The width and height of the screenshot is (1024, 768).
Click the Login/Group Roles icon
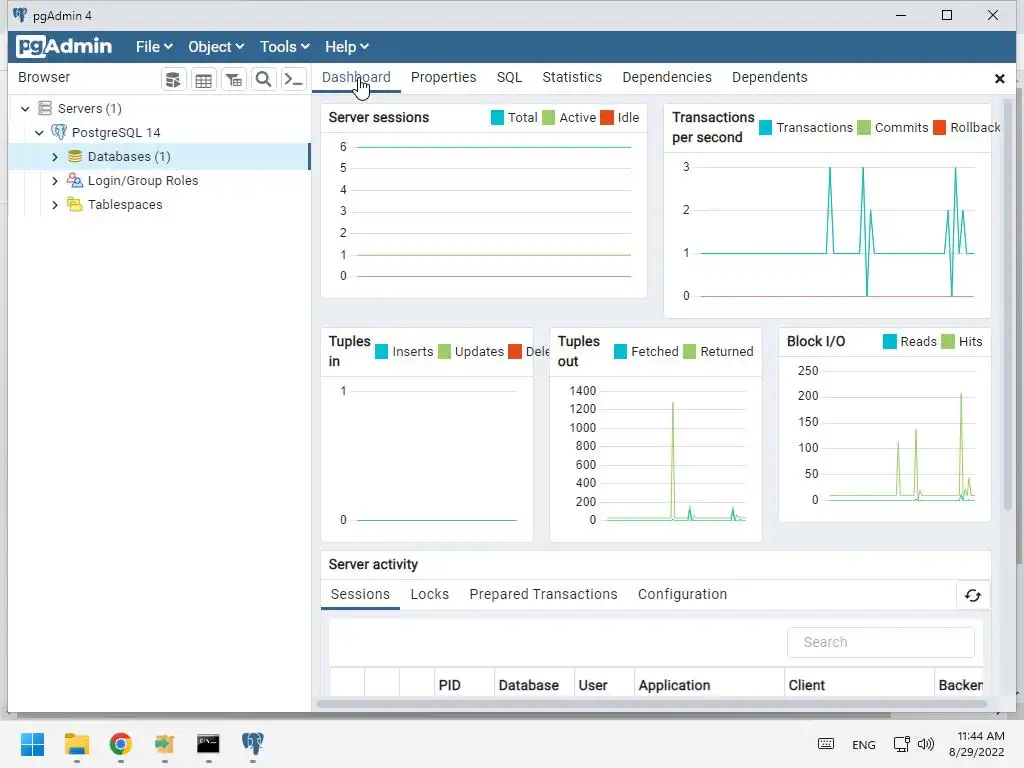75,180
